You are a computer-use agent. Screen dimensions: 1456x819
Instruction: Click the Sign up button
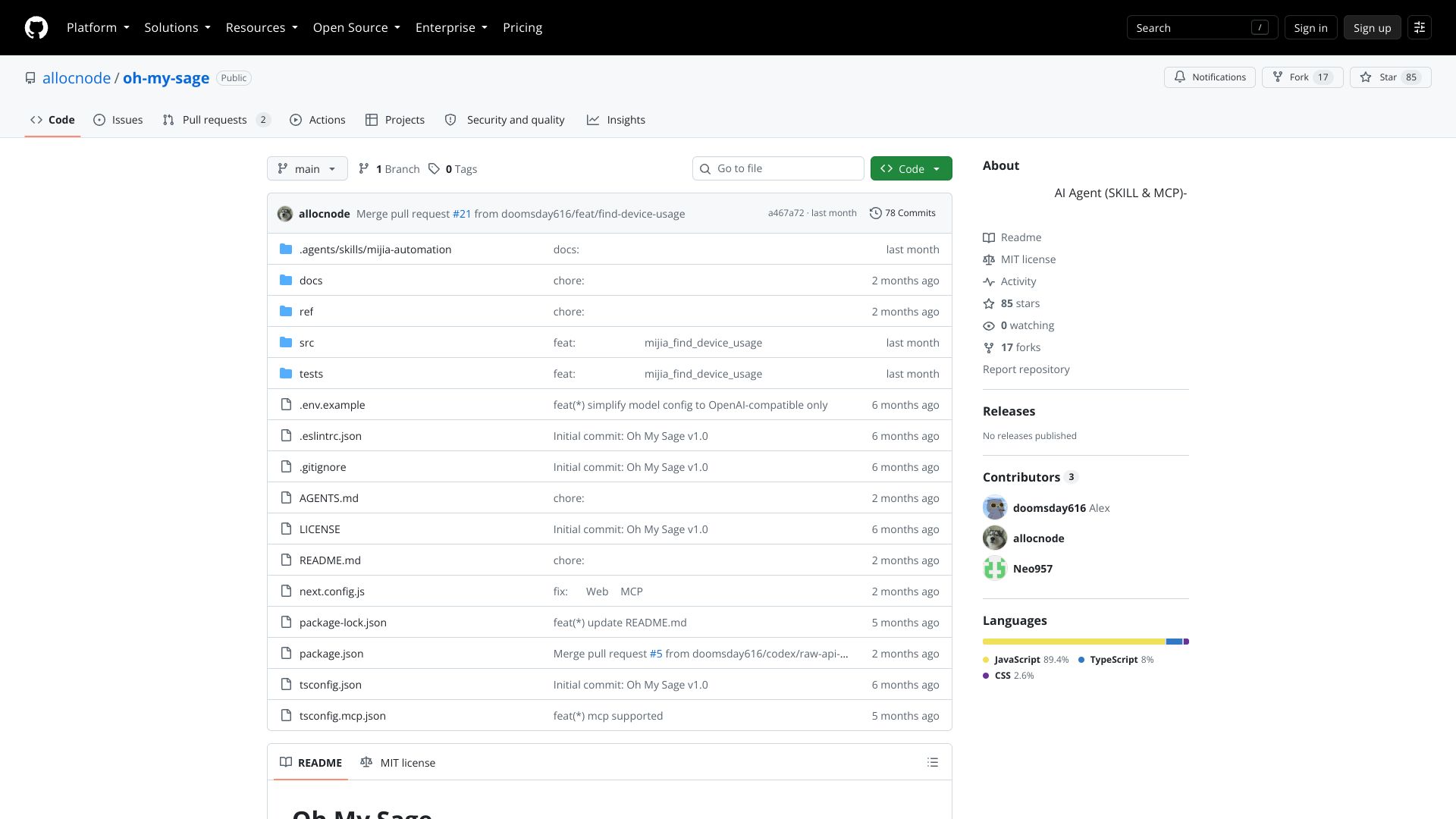tap(1372, 28)
